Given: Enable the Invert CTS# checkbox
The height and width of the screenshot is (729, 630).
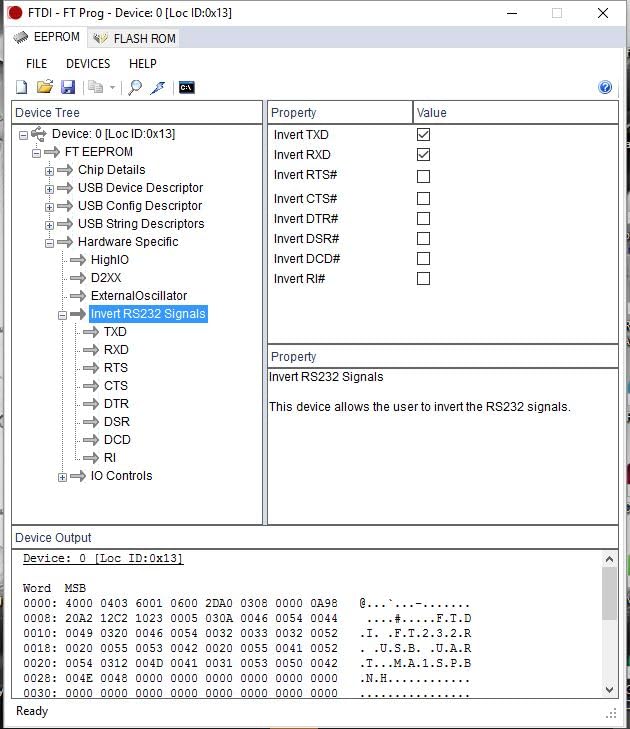Looking at the screenshot, I should tap(423, 199).
